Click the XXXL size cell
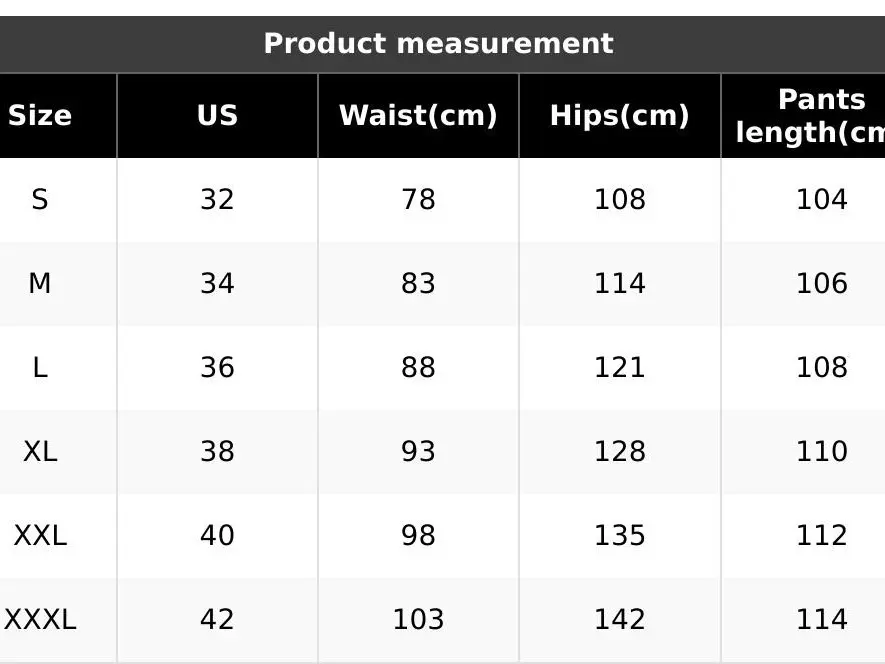Viewport: 885px width, 664px height. click(40, 620)
